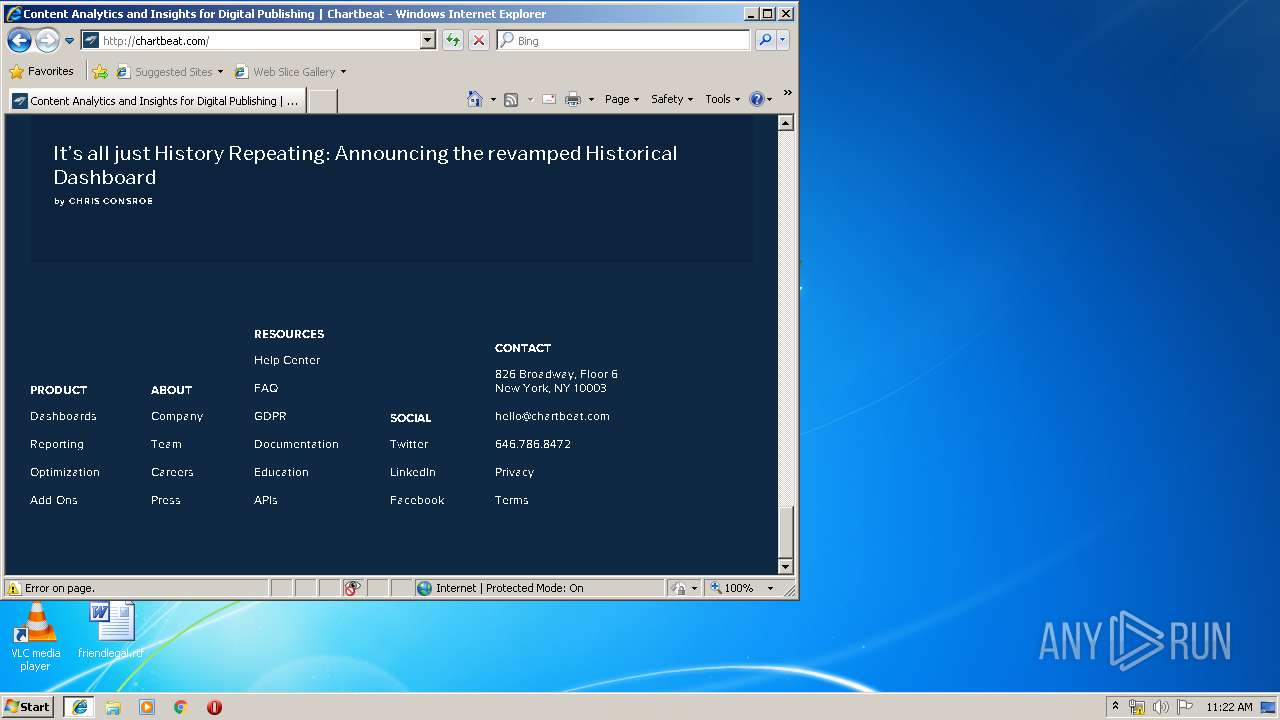Click the popup blocker status icon
The width and height of the screenshot is (1280, 720).
(352, 588)
